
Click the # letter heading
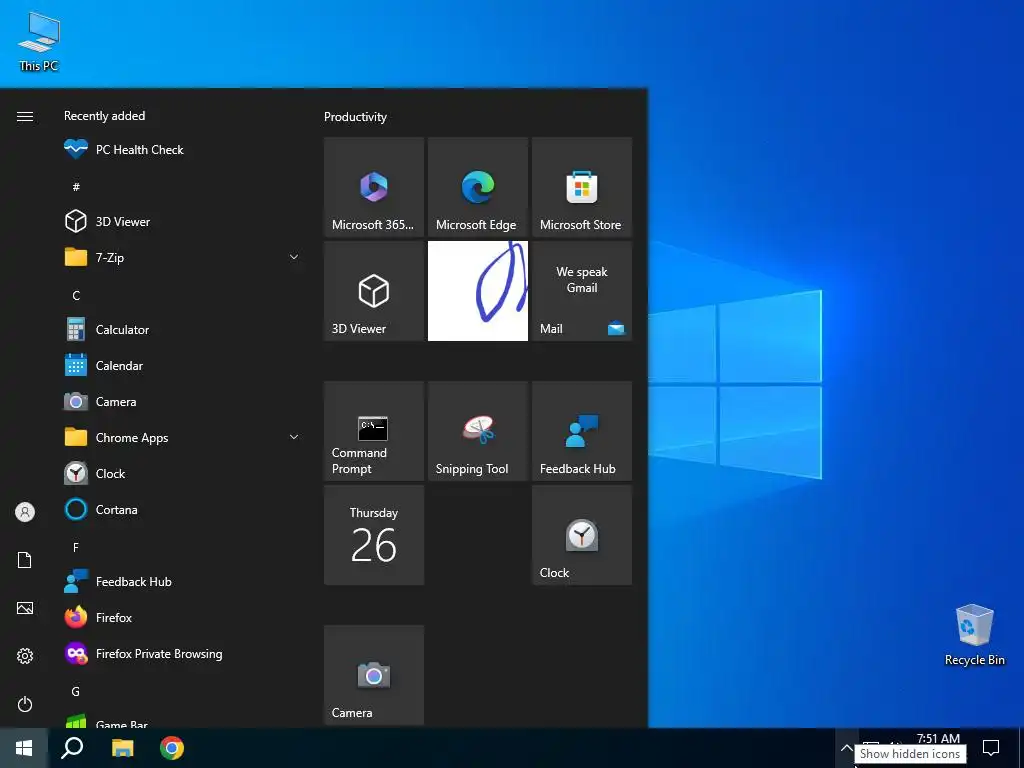tap(76, 187)
